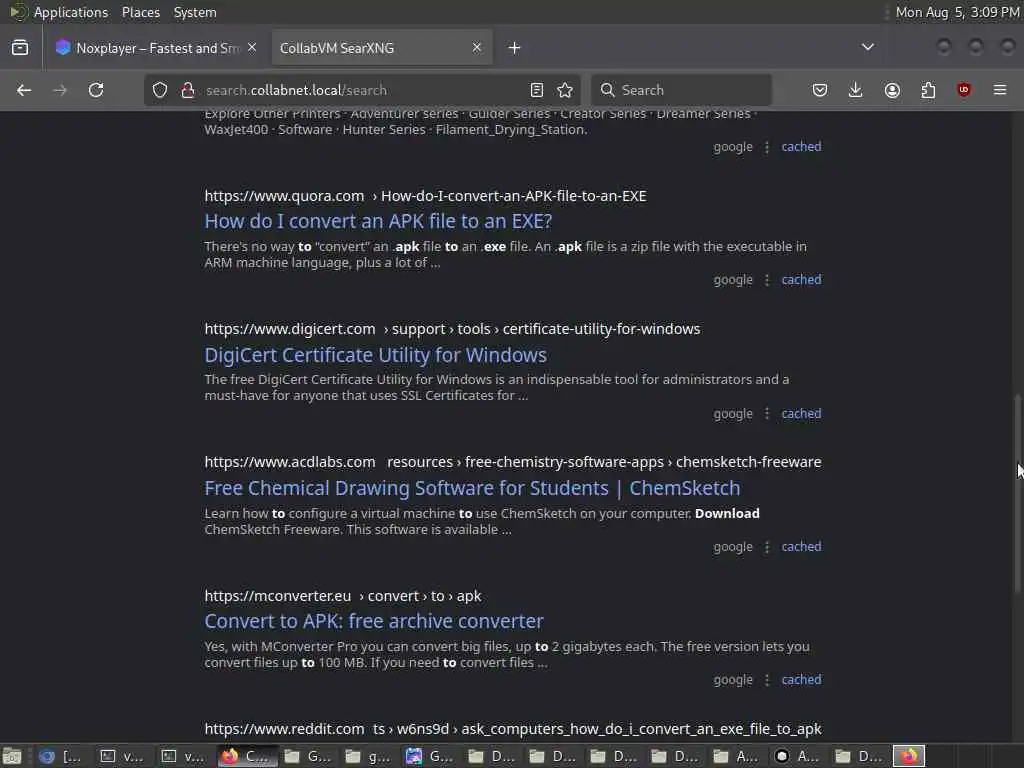The image size is (1024, 768).
Task: Click 'google' engine label under DigiCert result
Action: [733, 413]
